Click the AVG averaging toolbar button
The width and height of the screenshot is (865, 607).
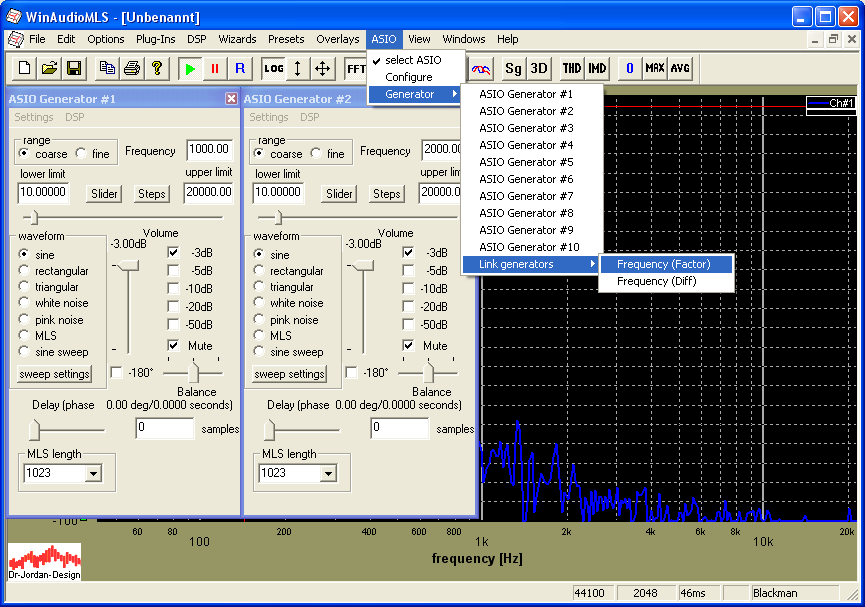click(680, 69)
